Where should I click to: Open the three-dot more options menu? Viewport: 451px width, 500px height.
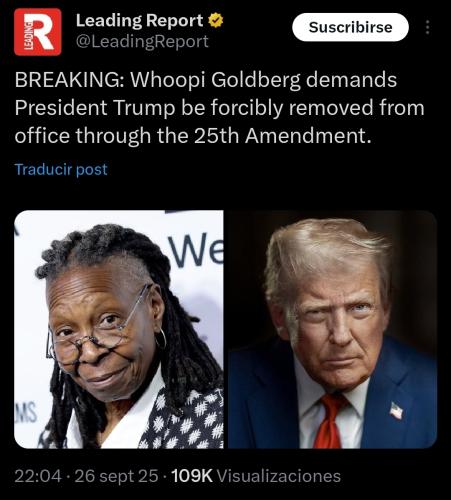point(428,27)
